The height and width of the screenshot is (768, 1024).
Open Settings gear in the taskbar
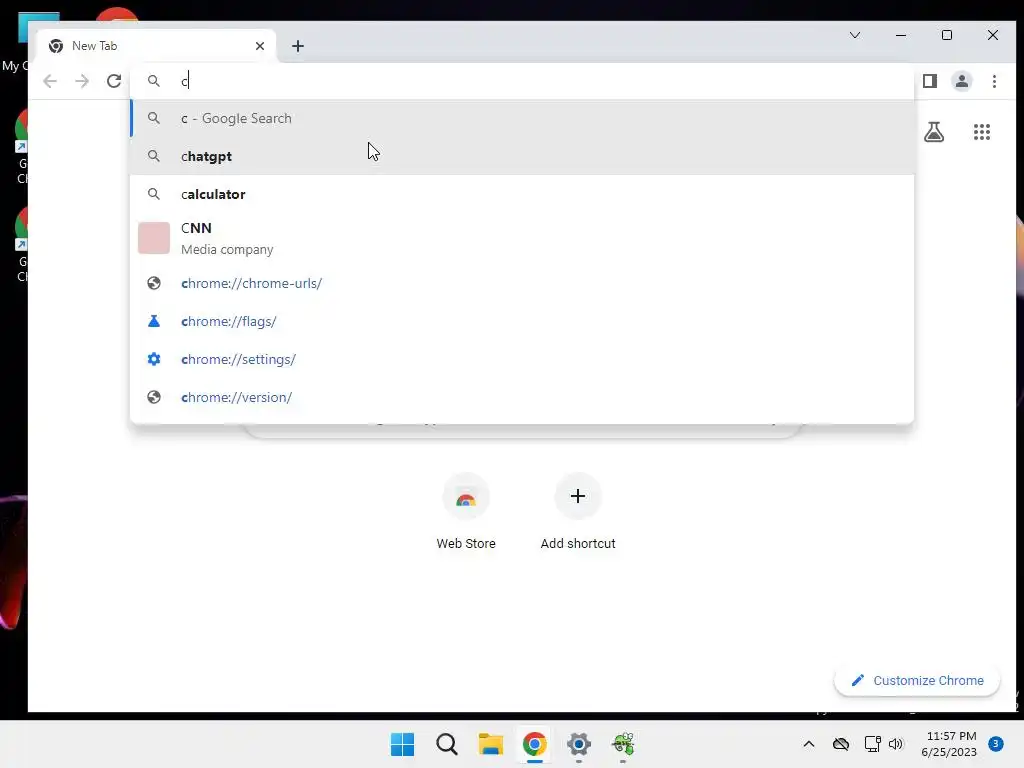point(579,744)
